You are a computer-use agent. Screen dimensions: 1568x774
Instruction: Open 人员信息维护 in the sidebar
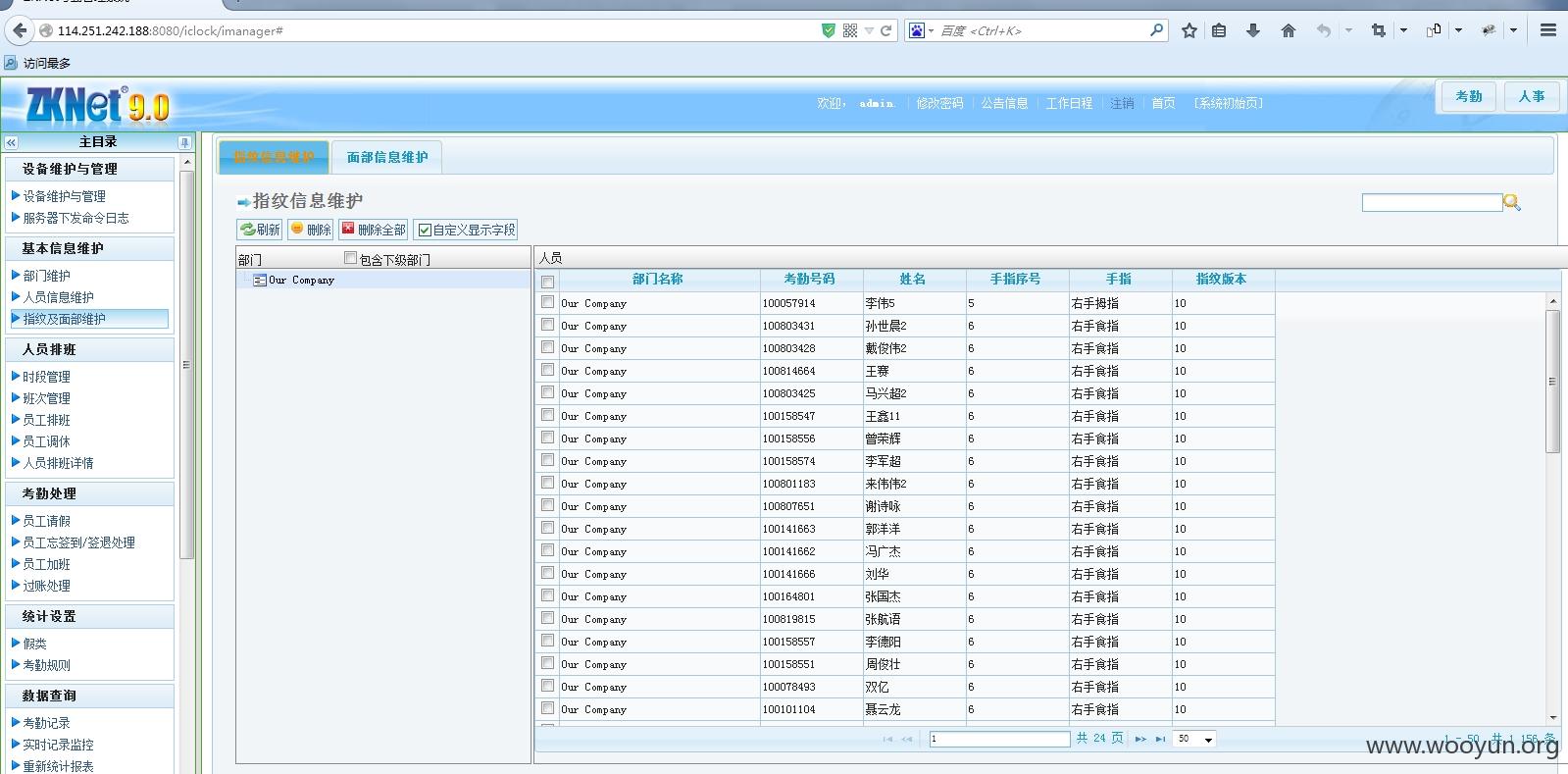(58, 297)
